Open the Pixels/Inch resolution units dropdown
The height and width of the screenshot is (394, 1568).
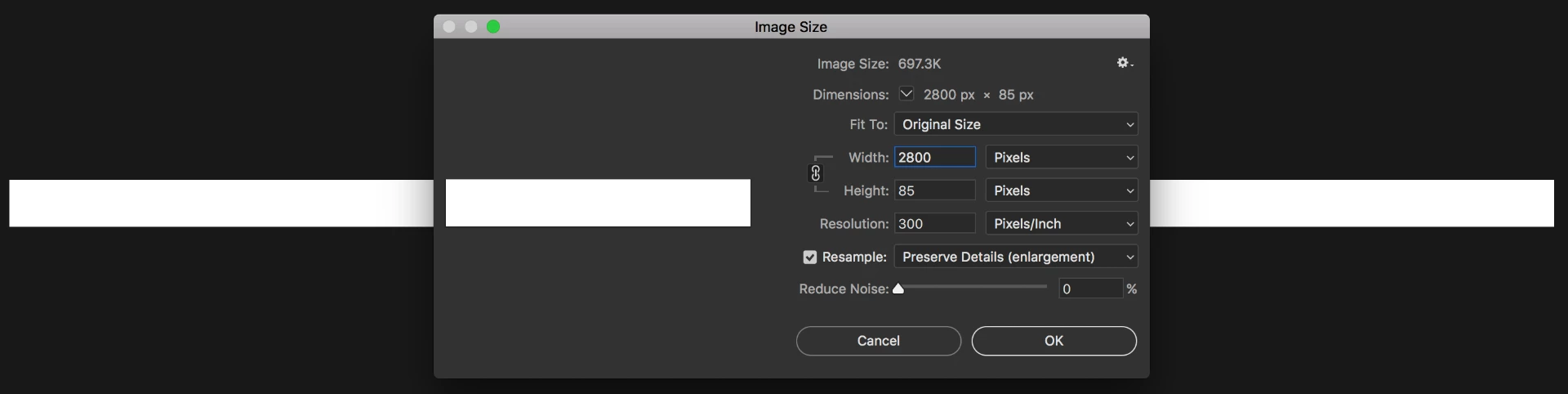point(1062,223)
